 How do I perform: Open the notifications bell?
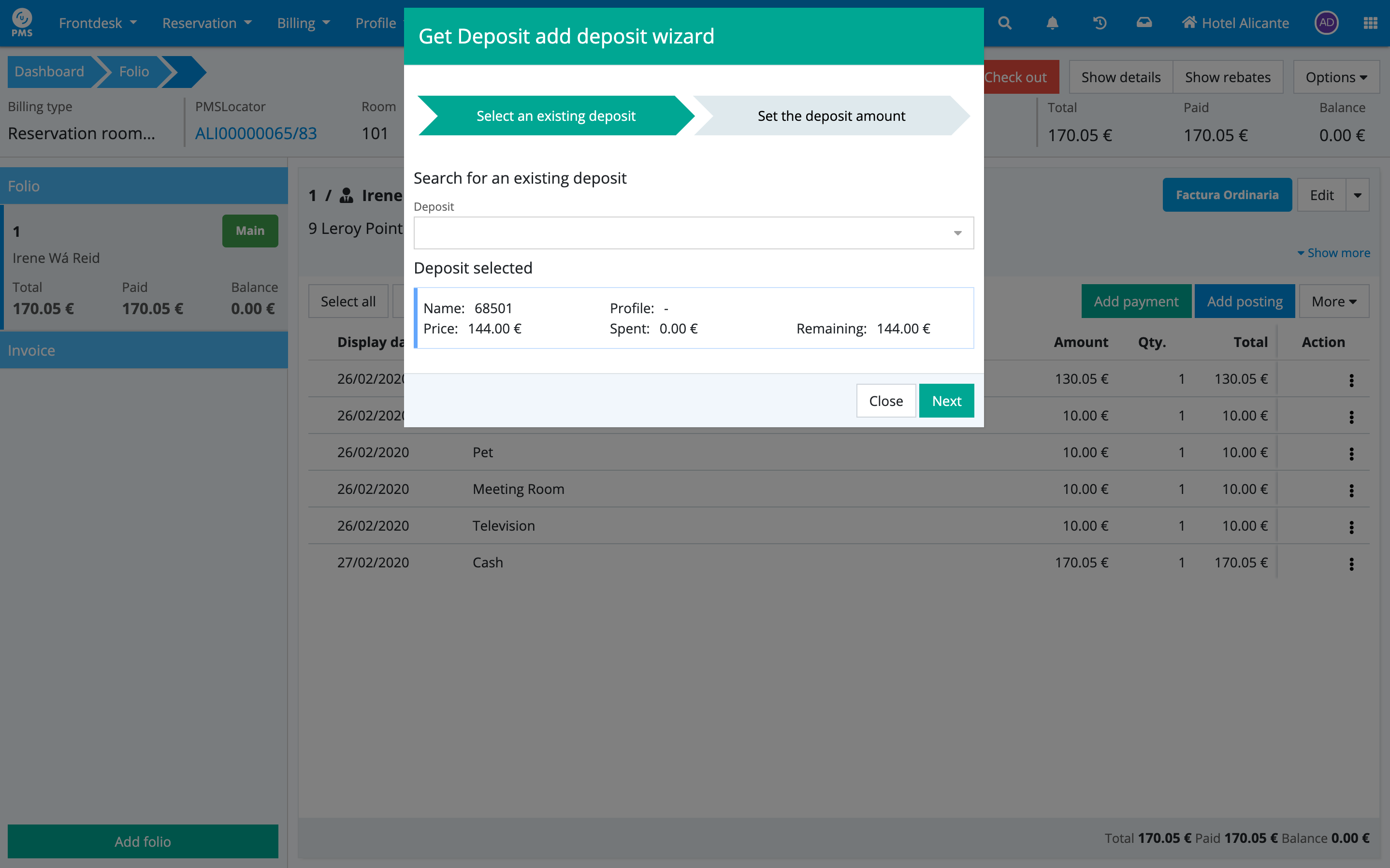click(x=1052, y=23)
